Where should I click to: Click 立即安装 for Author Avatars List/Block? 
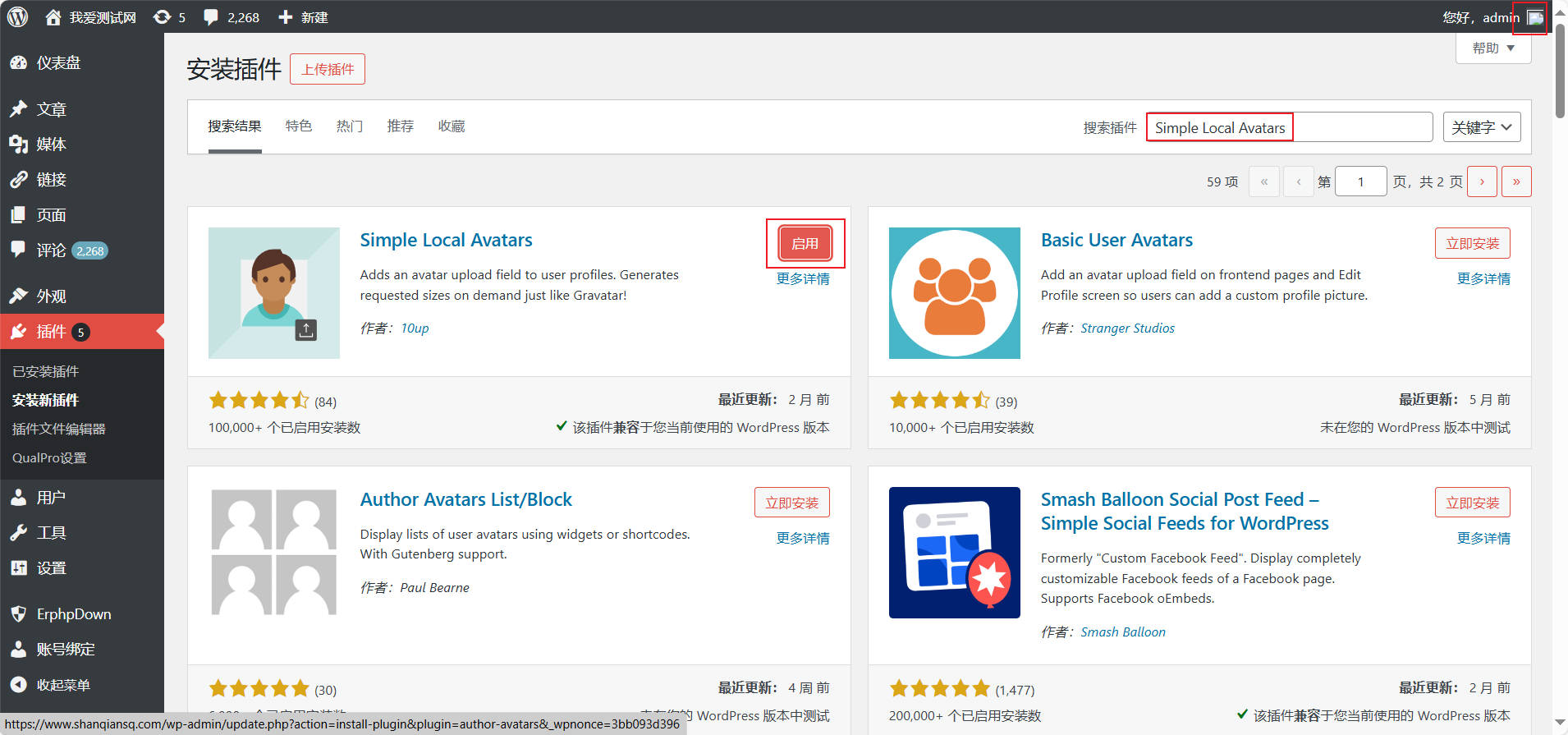792,503
